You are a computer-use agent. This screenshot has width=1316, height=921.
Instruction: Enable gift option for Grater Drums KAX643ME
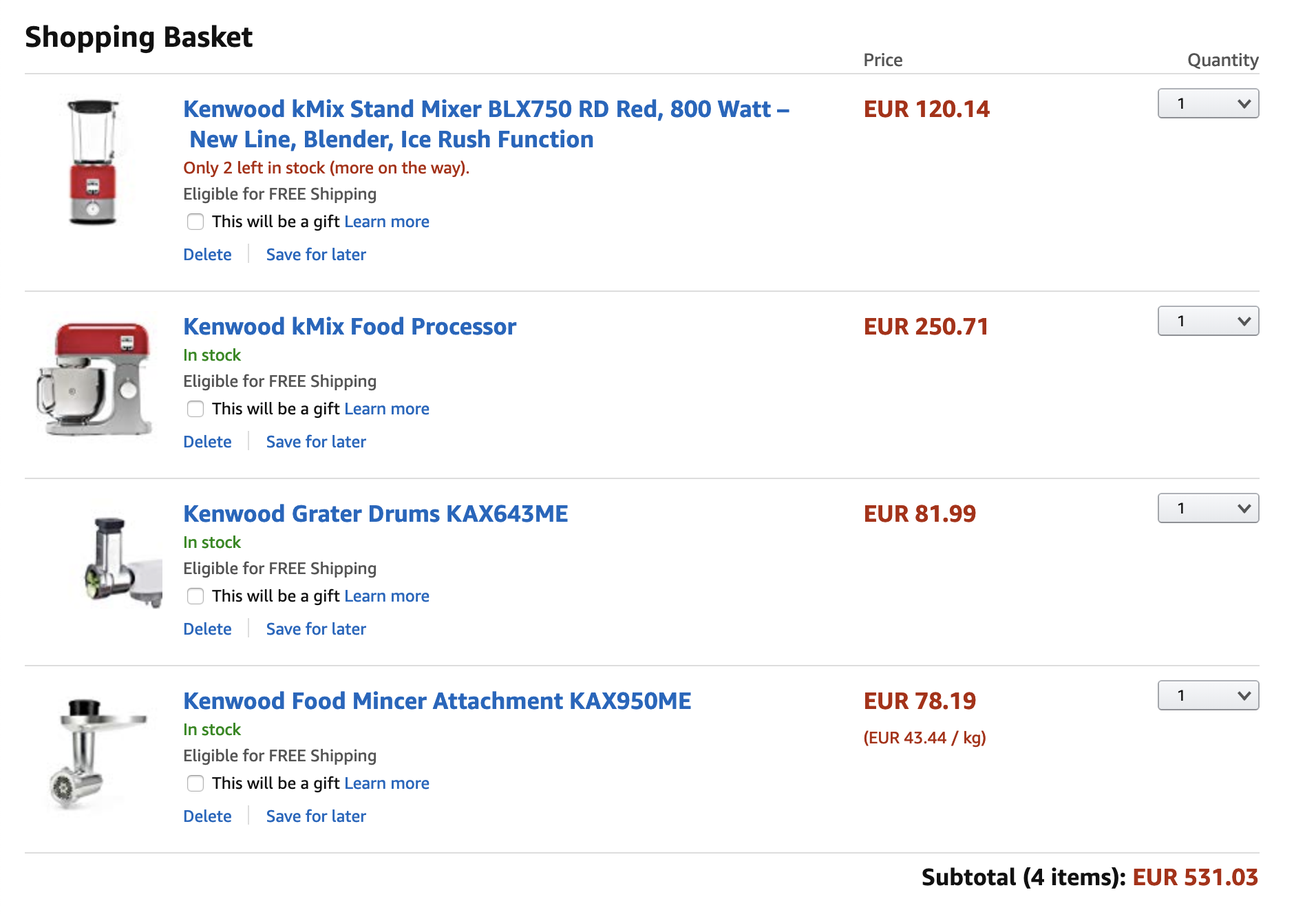click(195, 596)
